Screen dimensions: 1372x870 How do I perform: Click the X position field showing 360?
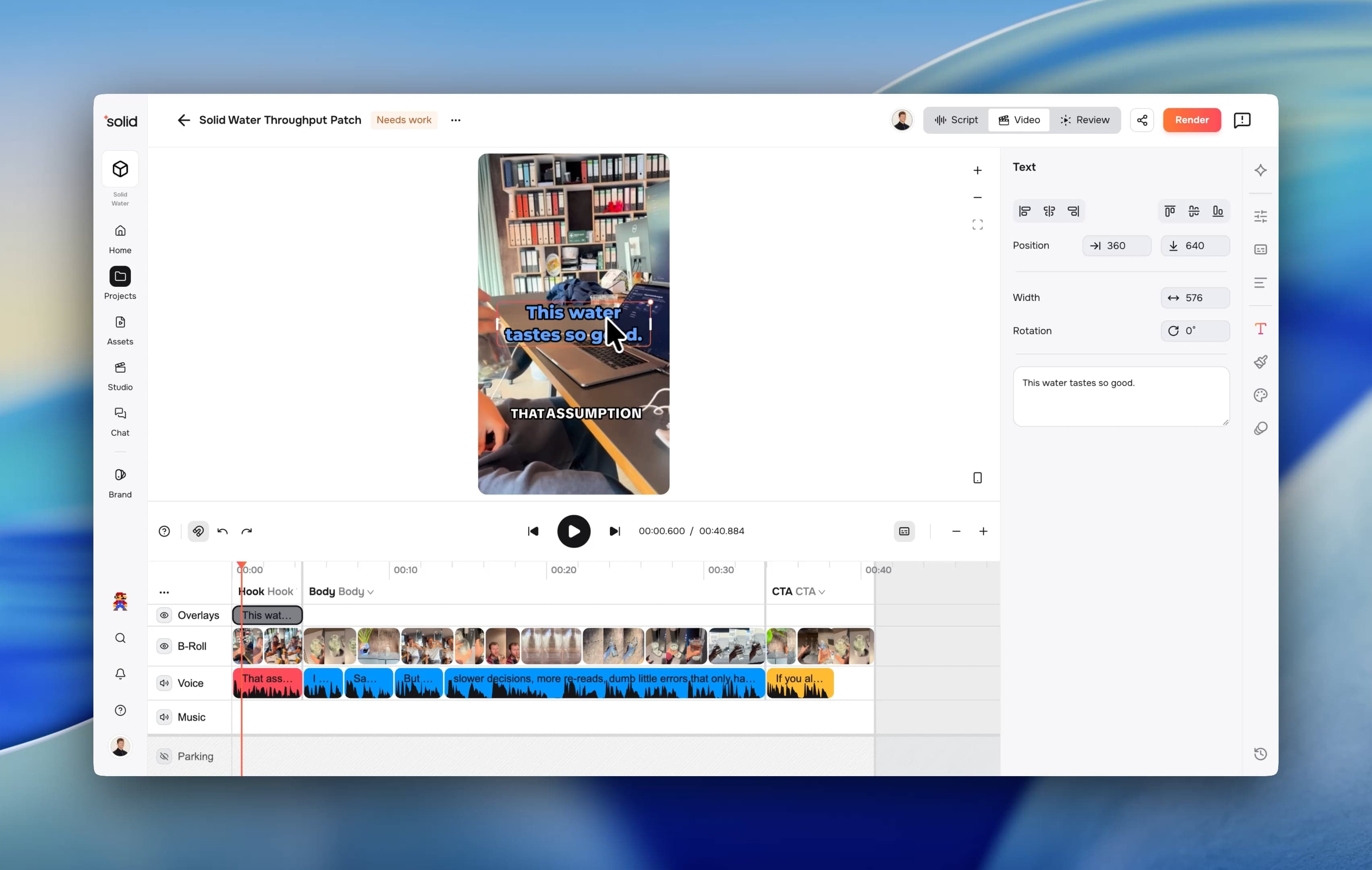click(x=1117, y=246)
